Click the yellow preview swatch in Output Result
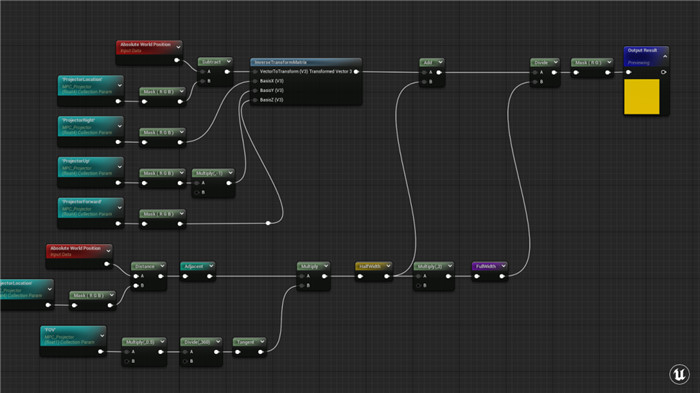This screenshot has height=393, width=700. tap(642, 97)
